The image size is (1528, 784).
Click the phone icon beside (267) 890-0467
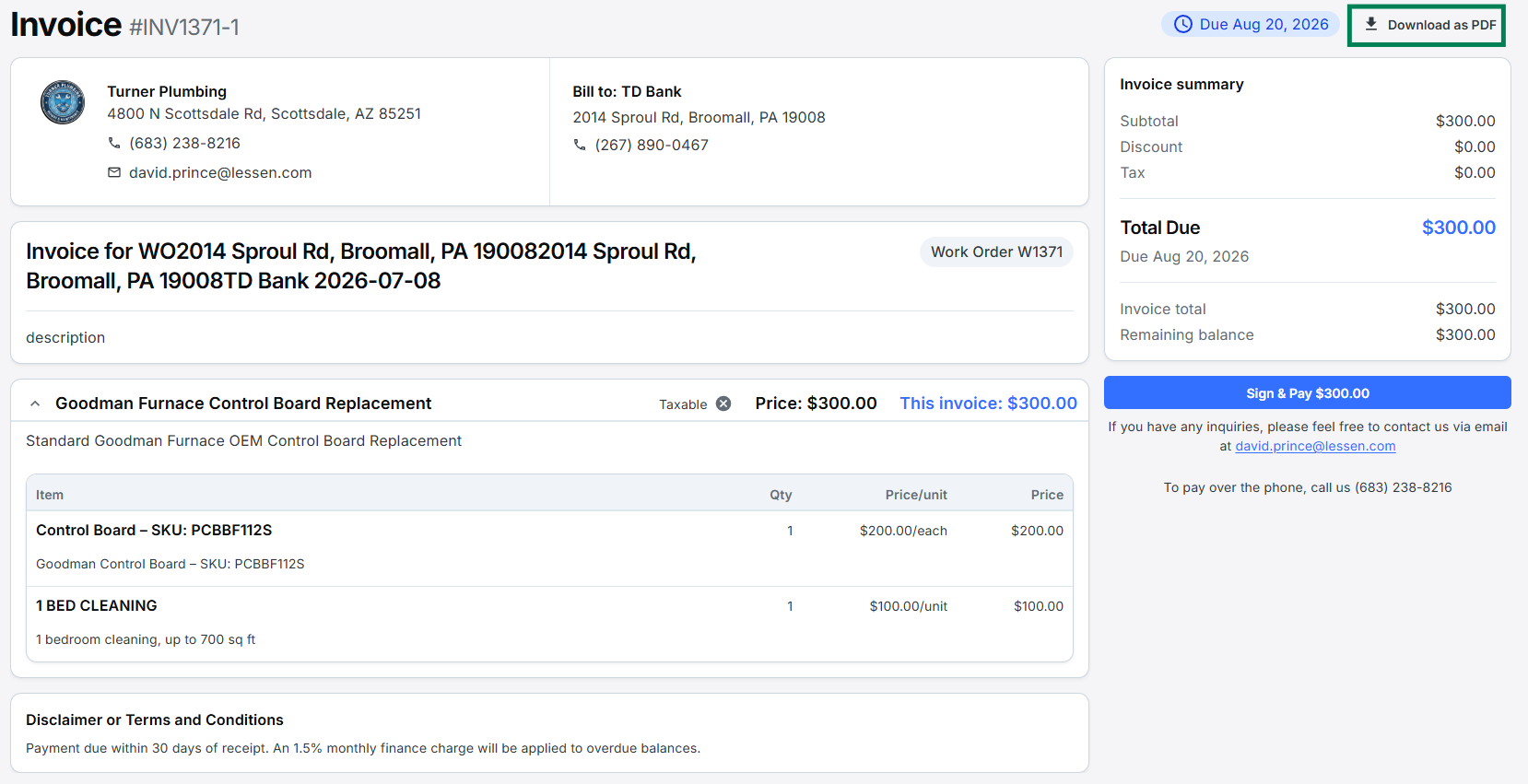580,145
